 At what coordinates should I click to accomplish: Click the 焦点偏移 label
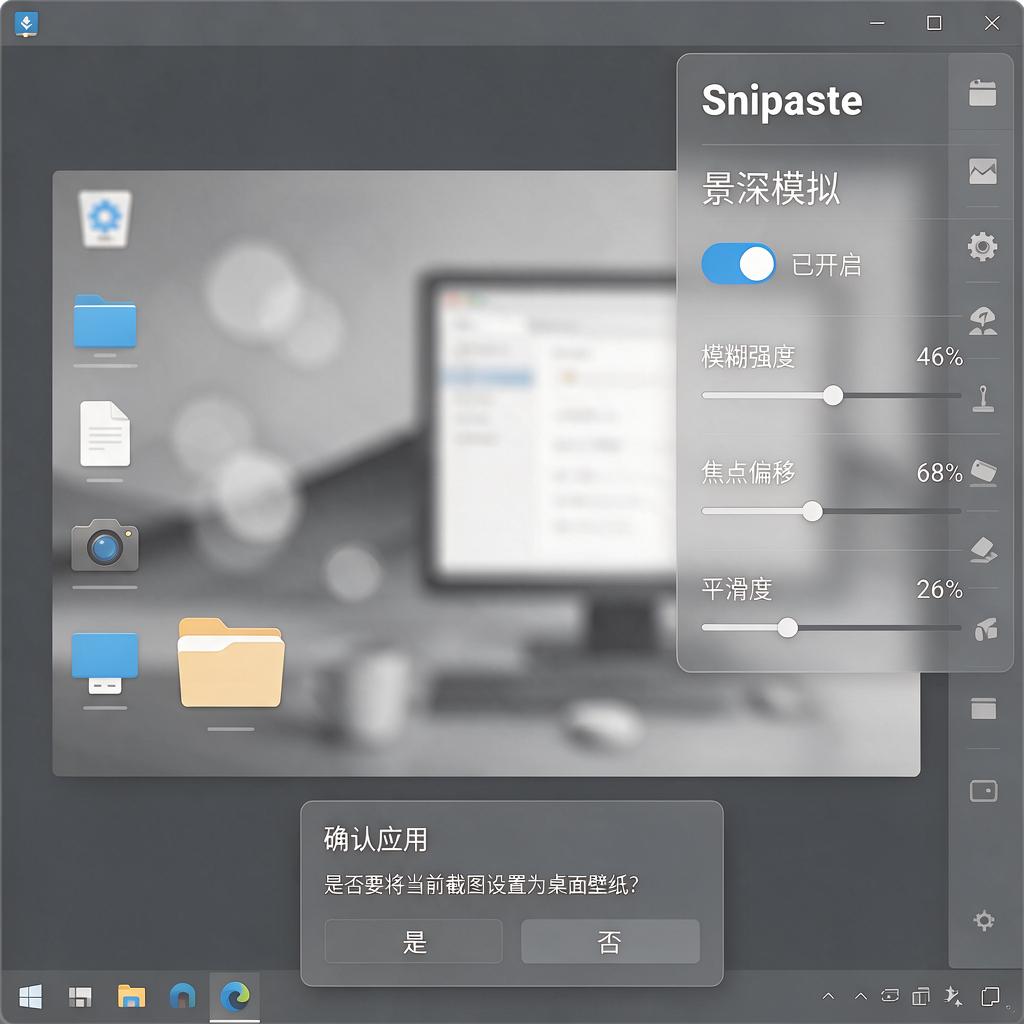pos(748,472)
